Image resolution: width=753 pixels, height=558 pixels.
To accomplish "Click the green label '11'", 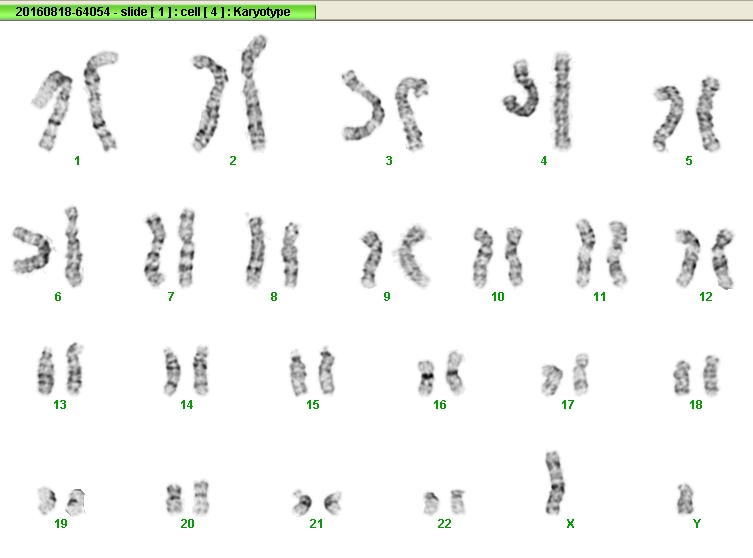I will click(x=599, y=297).
